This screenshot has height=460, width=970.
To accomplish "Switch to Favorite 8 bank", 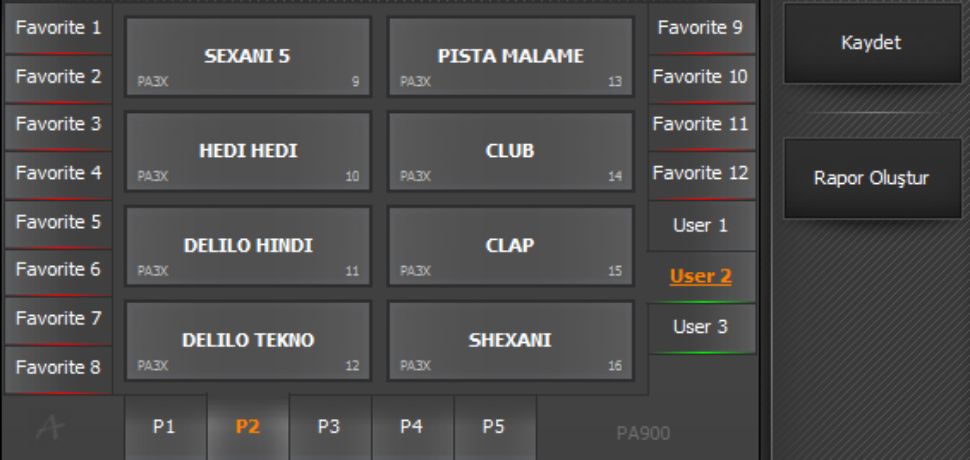I will point(55,368).
